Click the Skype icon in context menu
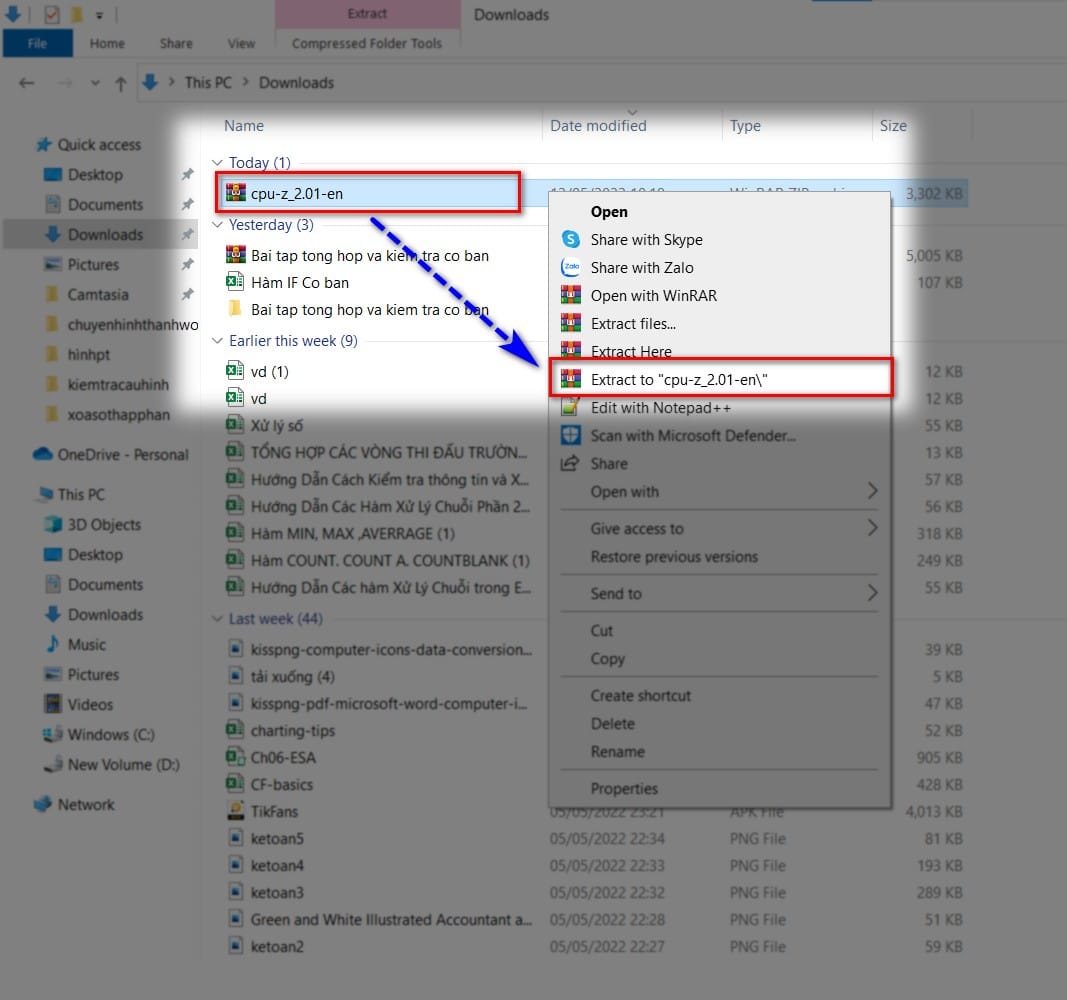Screen dimensions: 1067x1000 (570, 239)
